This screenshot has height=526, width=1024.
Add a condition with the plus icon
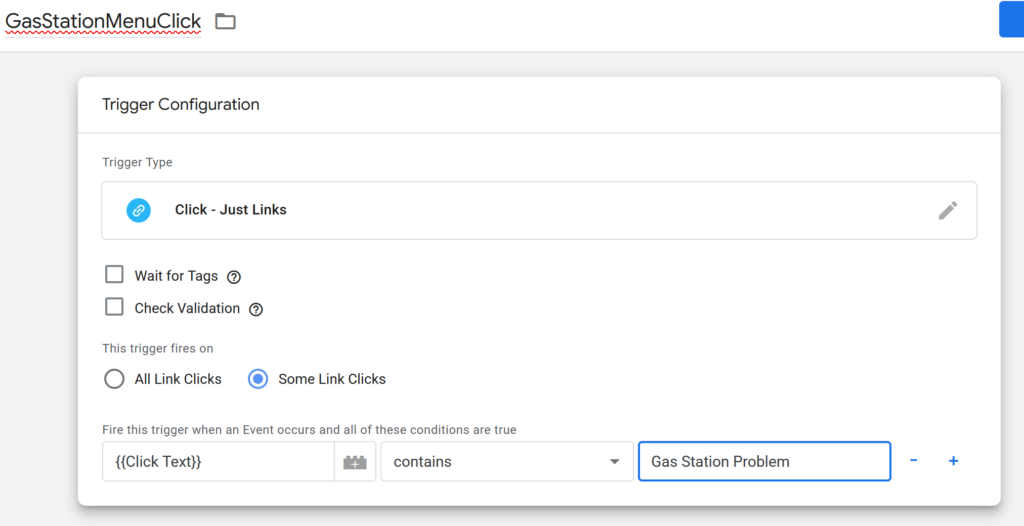(x=953, y=461)
